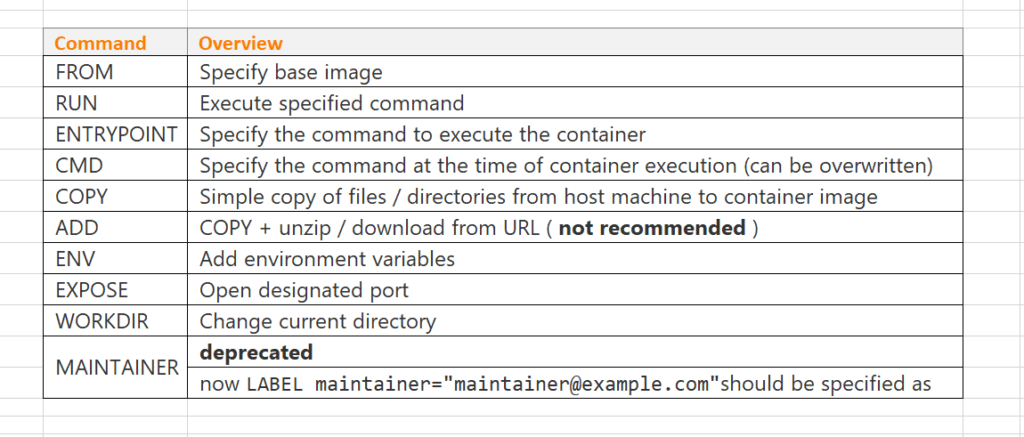Select the merged MAINTAINER cell
Screen dimensions: 1024x437
tap(116, 367)
